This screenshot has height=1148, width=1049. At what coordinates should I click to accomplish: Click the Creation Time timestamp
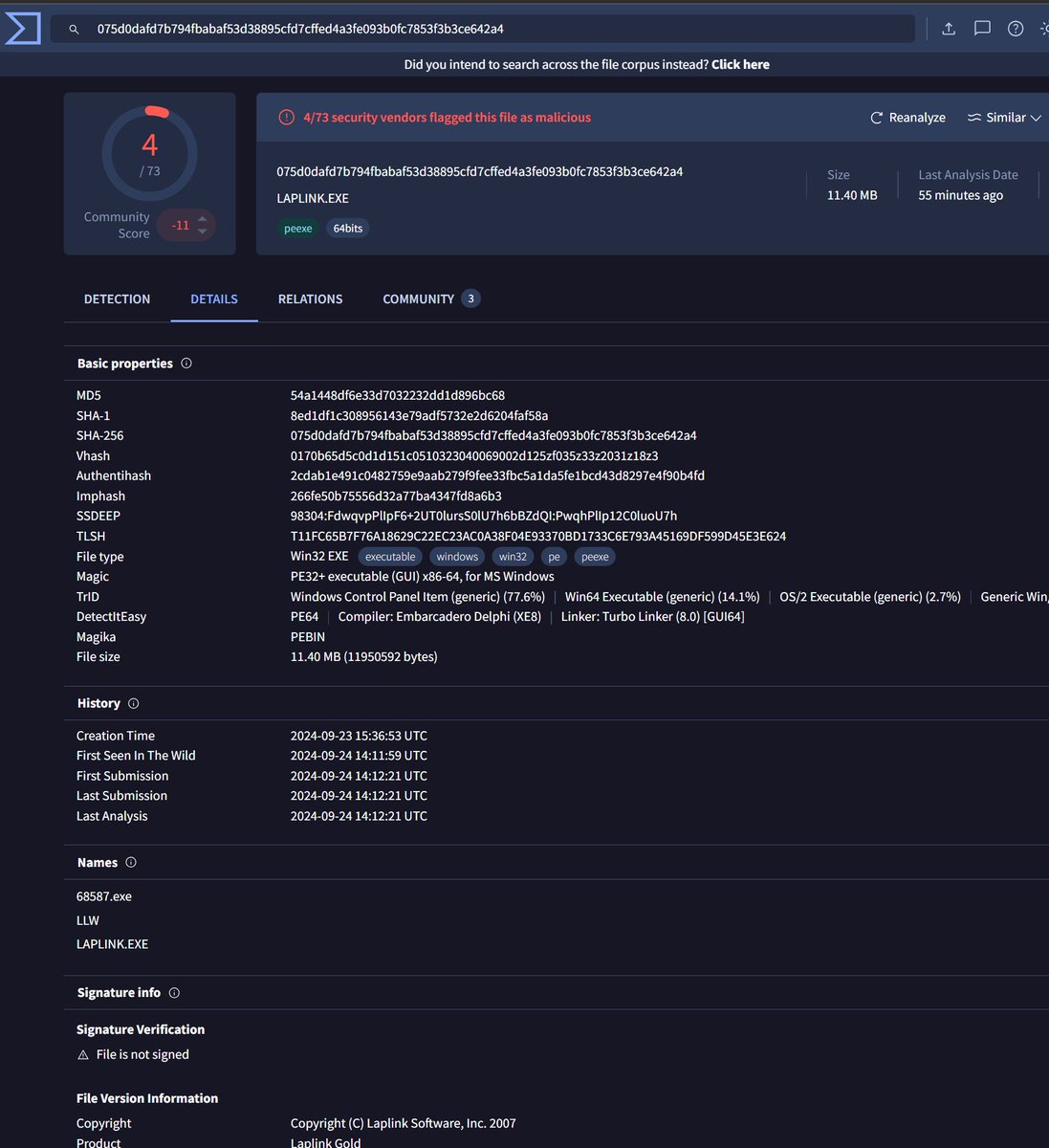(359, 736)
